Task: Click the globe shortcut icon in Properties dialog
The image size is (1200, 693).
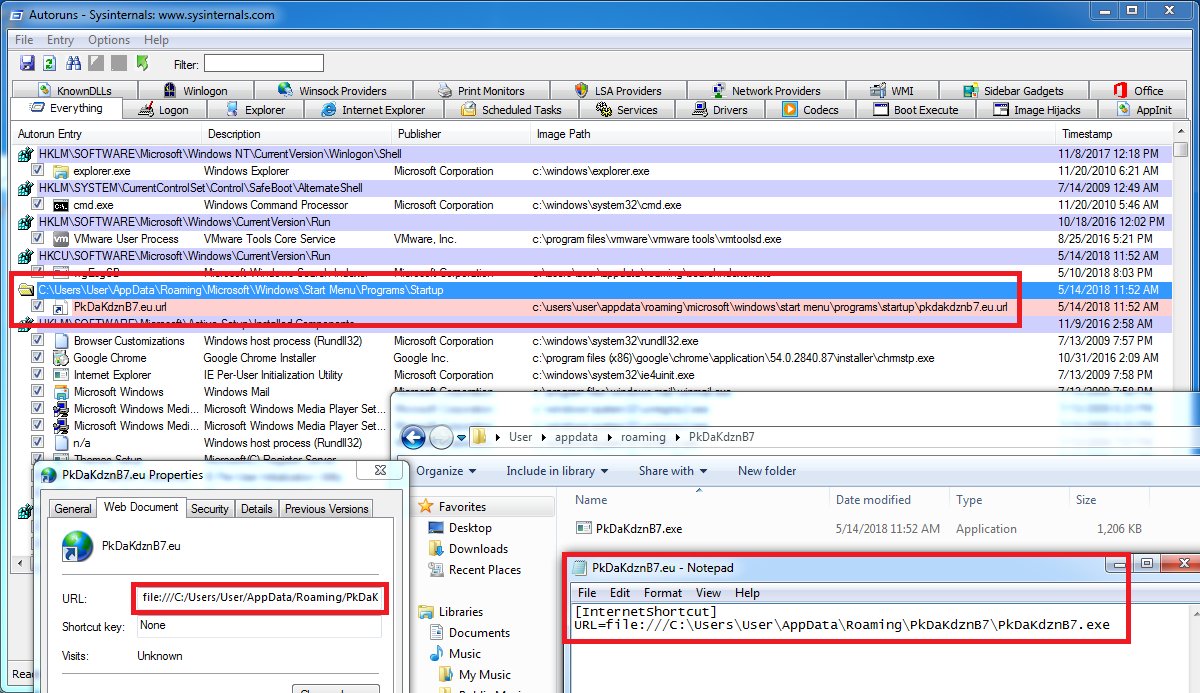Action: tap(76, 547)
